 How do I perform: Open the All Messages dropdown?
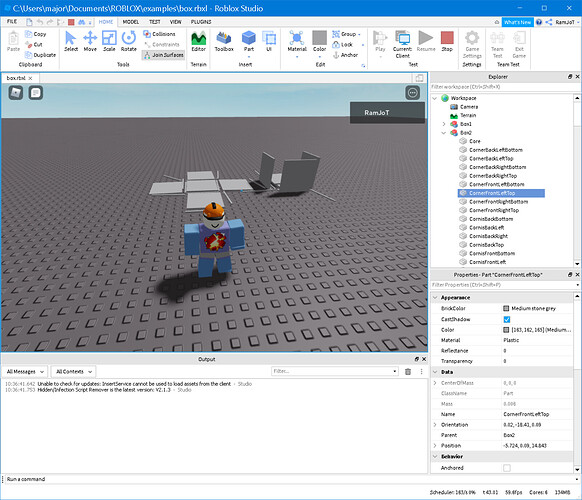click(25, 372)
